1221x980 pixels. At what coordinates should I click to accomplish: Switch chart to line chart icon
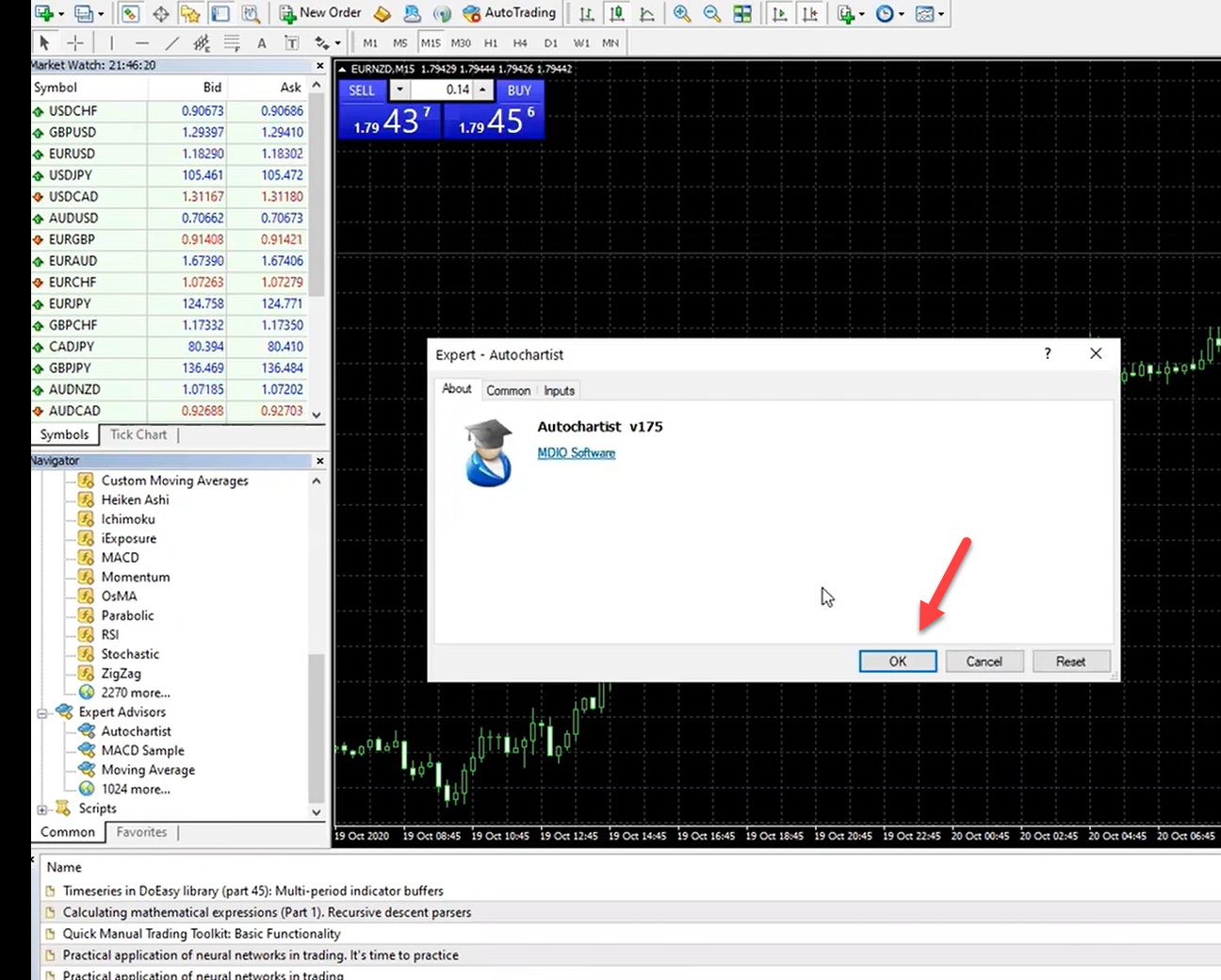pyautogui.click(x=646, y=13)
